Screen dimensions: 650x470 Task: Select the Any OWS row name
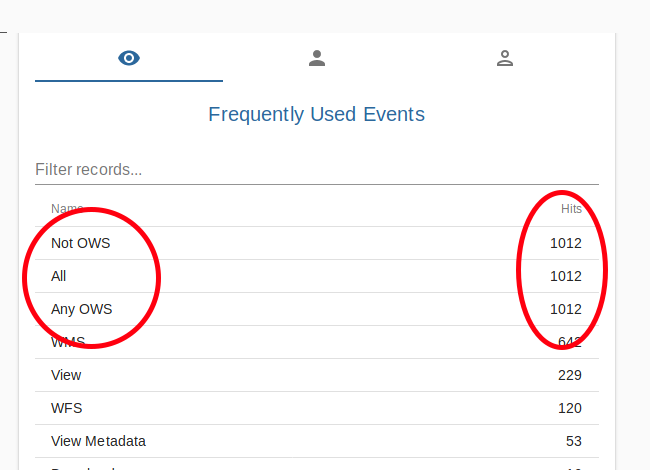point(82,309)
